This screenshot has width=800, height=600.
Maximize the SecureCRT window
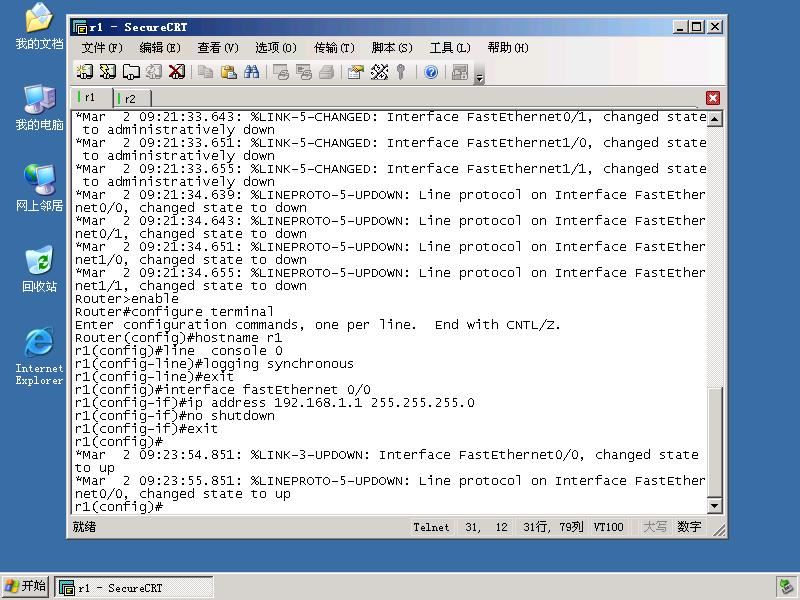[697, 27]
